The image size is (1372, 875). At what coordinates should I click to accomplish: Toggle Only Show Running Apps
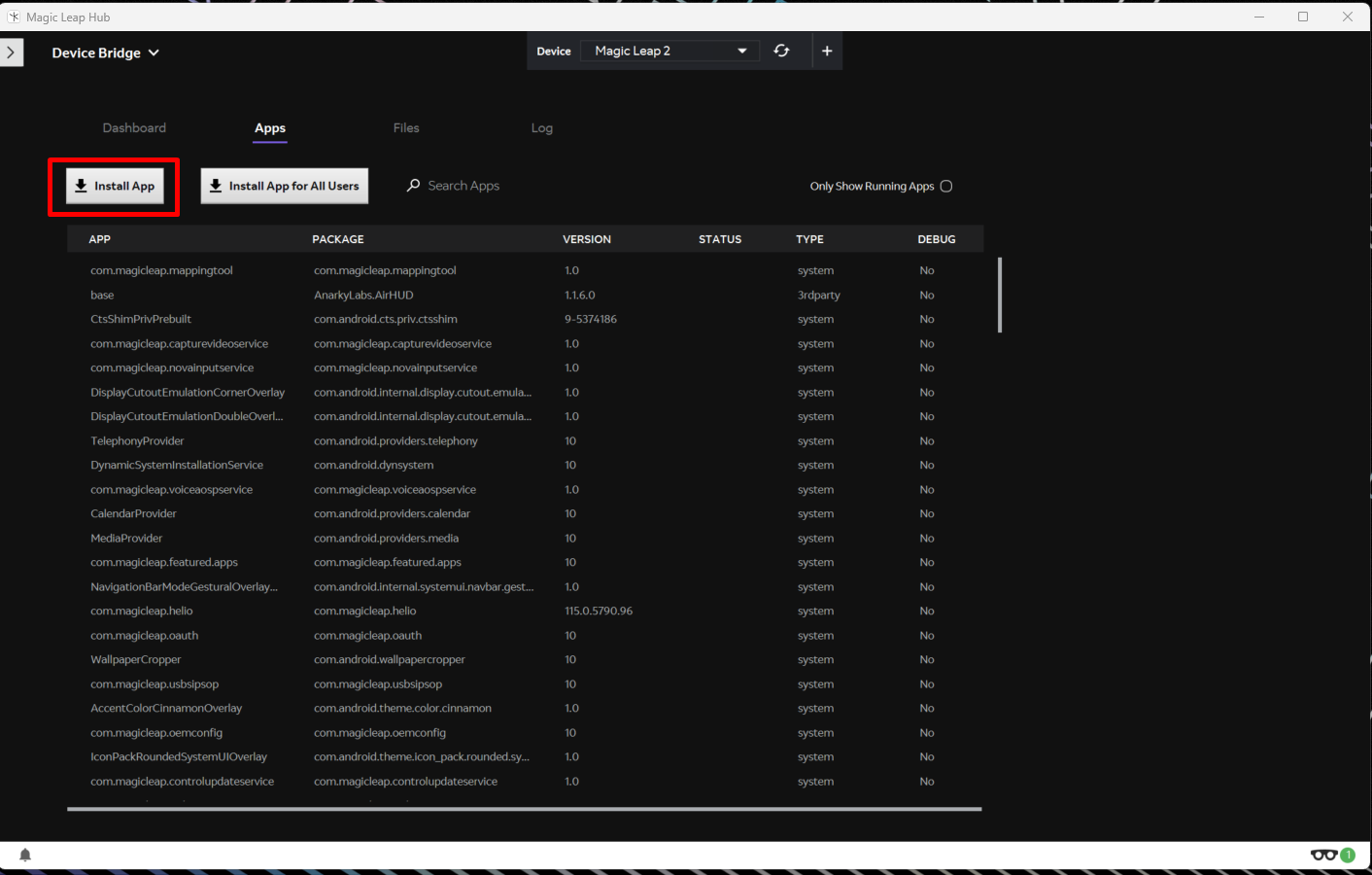point(946,186)
